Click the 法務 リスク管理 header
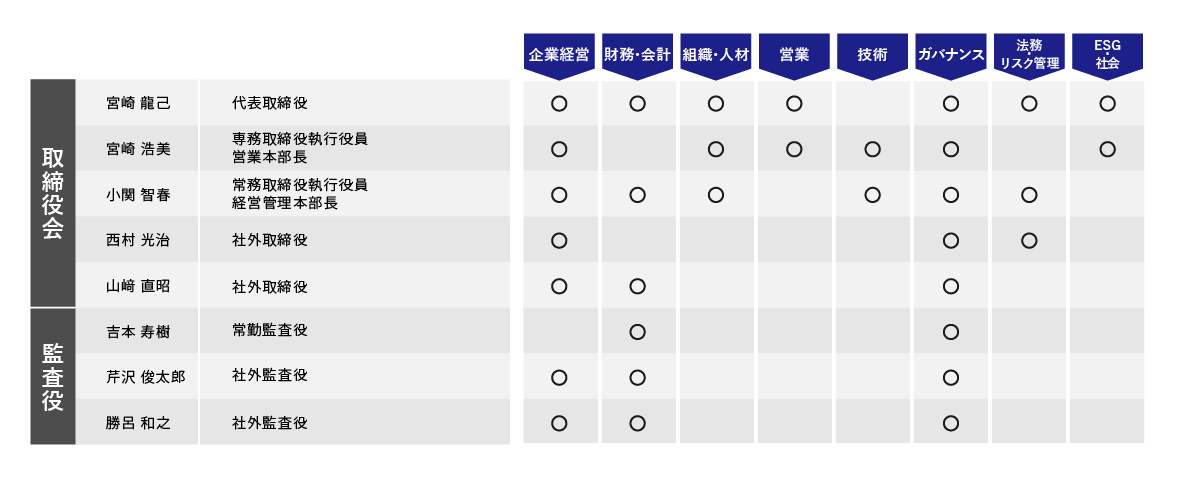This screenshot has height=481, width=1193. (1029, 54)
